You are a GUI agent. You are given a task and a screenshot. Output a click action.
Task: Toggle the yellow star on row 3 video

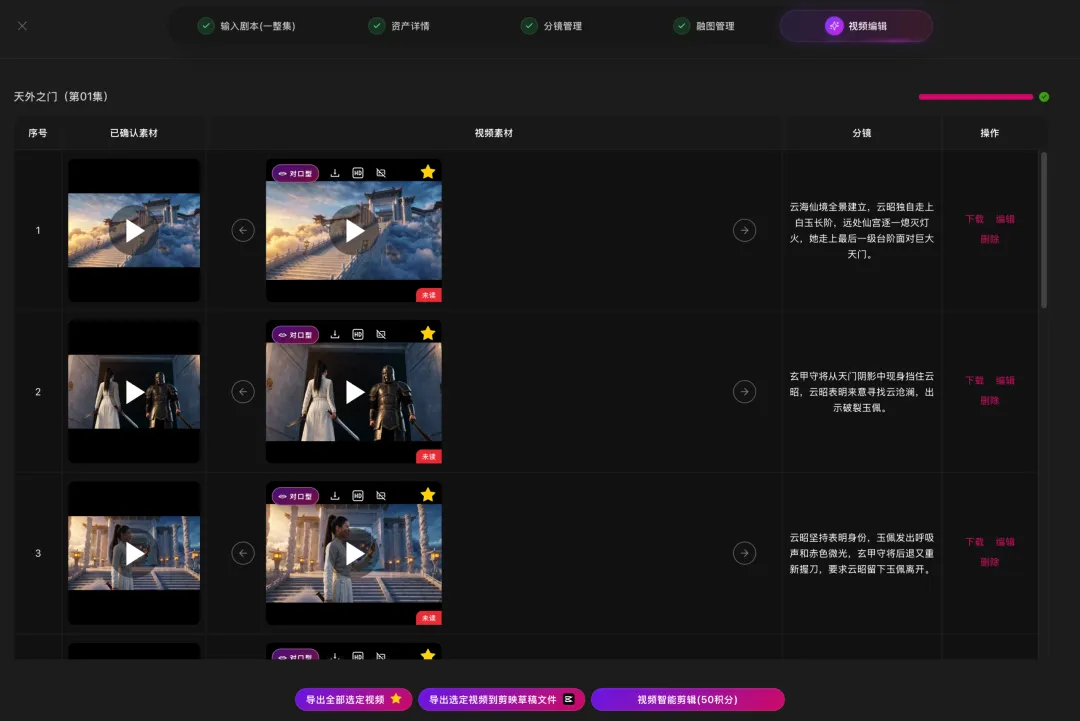(428, 494)
